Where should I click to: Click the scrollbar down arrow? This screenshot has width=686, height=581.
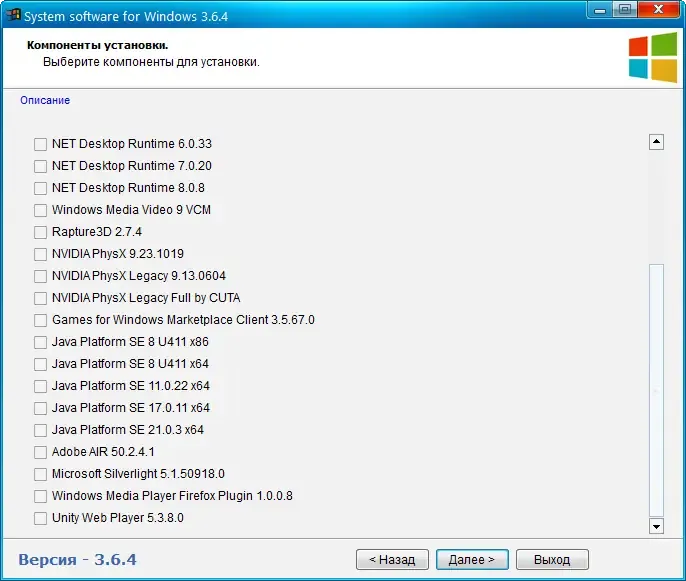coord(656,526)
